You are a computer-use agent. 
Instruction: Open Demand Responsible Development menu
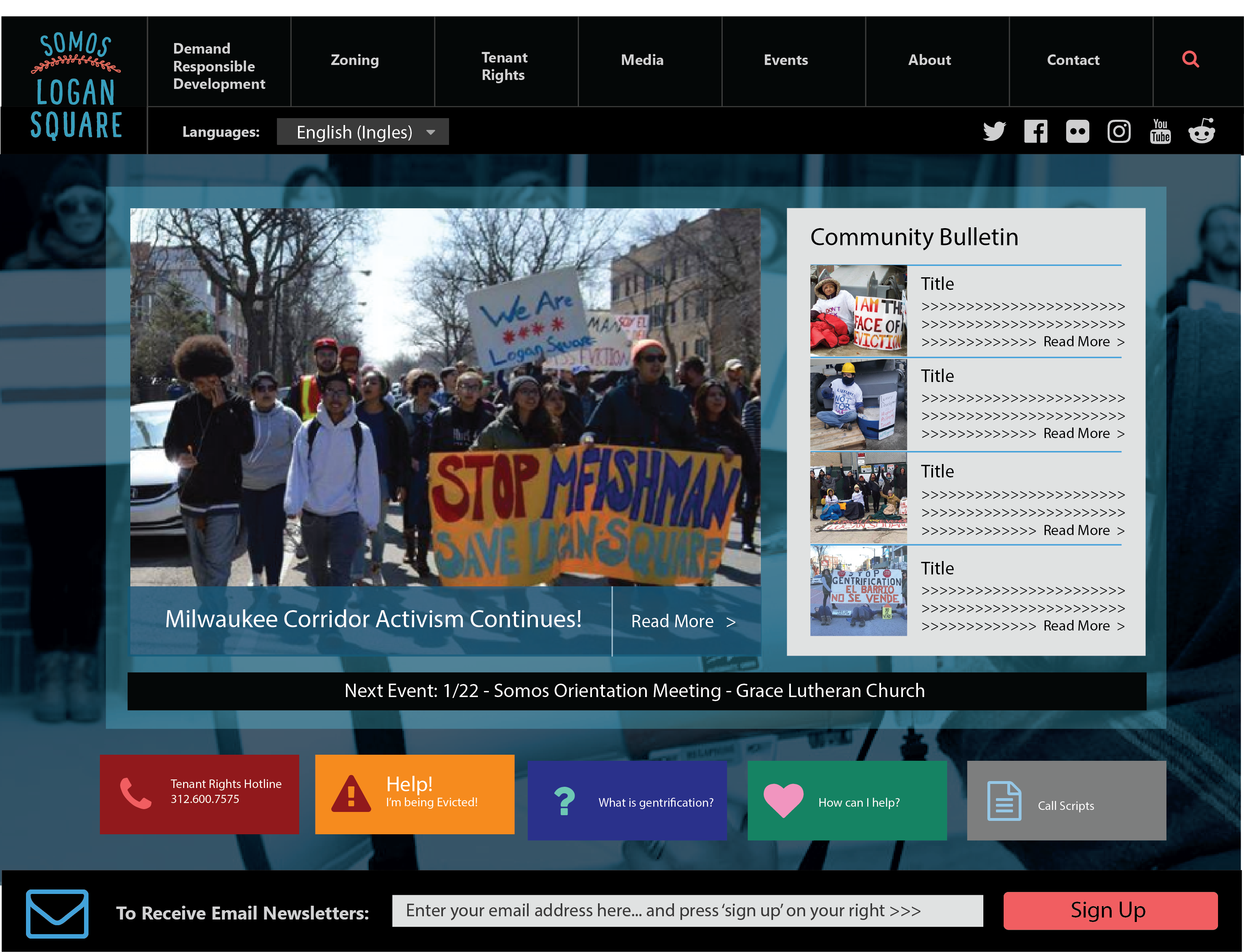click(219, 66)
